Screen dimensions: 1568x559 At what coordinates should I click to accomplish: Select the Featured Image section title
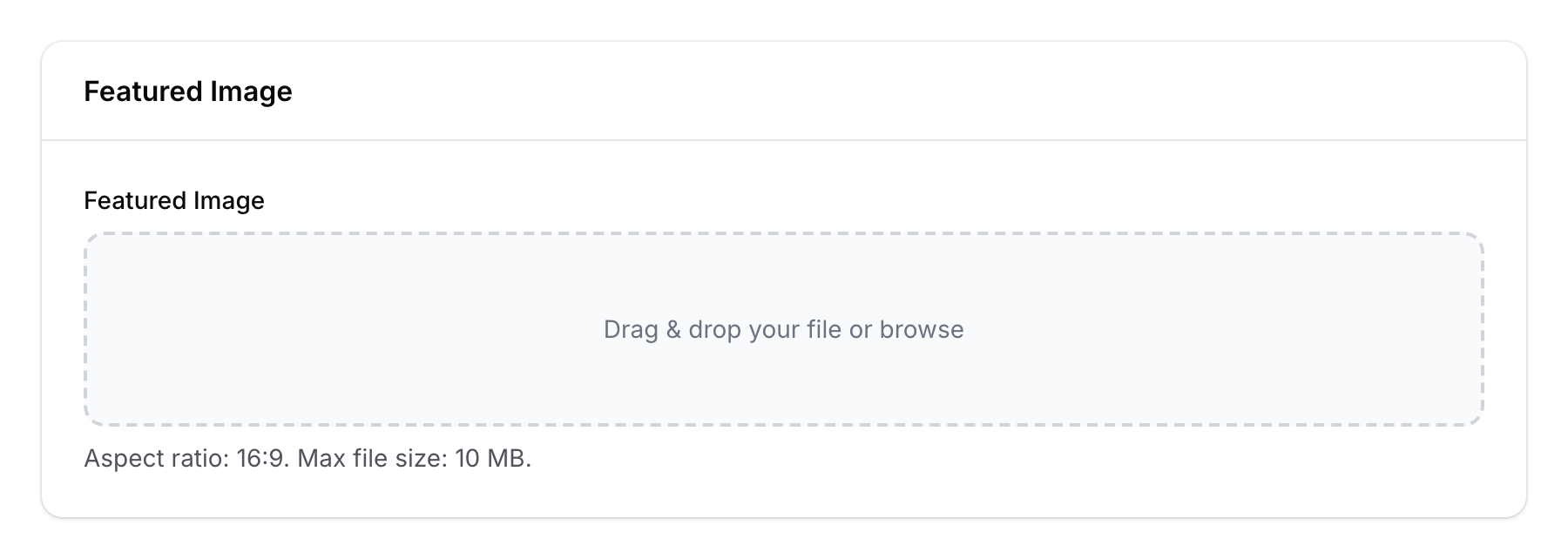tap(188, 90)
